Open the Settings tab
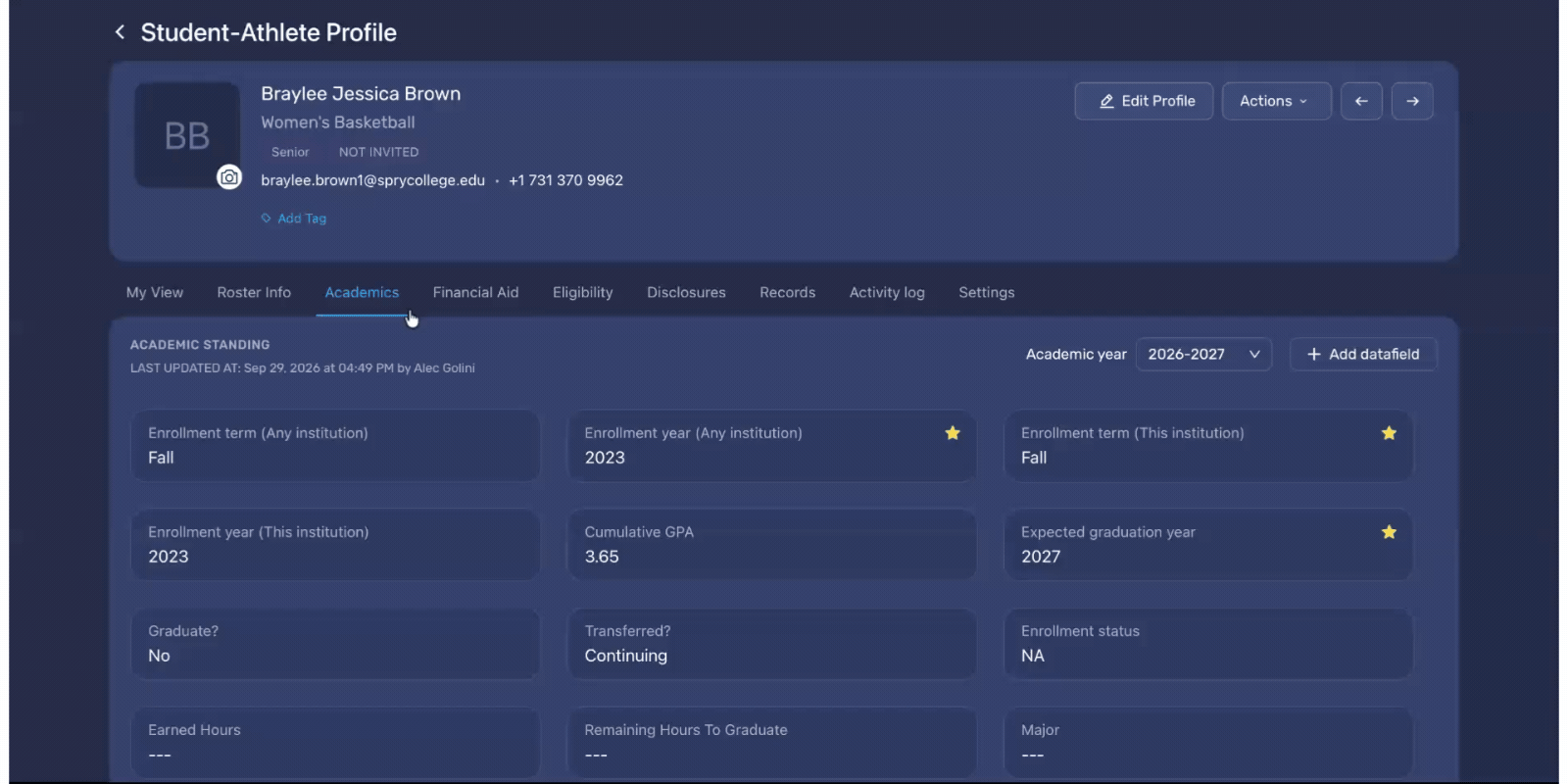The width and height of the screenshot is (1568, 784). pyautogui.click(x=986, y=292)
